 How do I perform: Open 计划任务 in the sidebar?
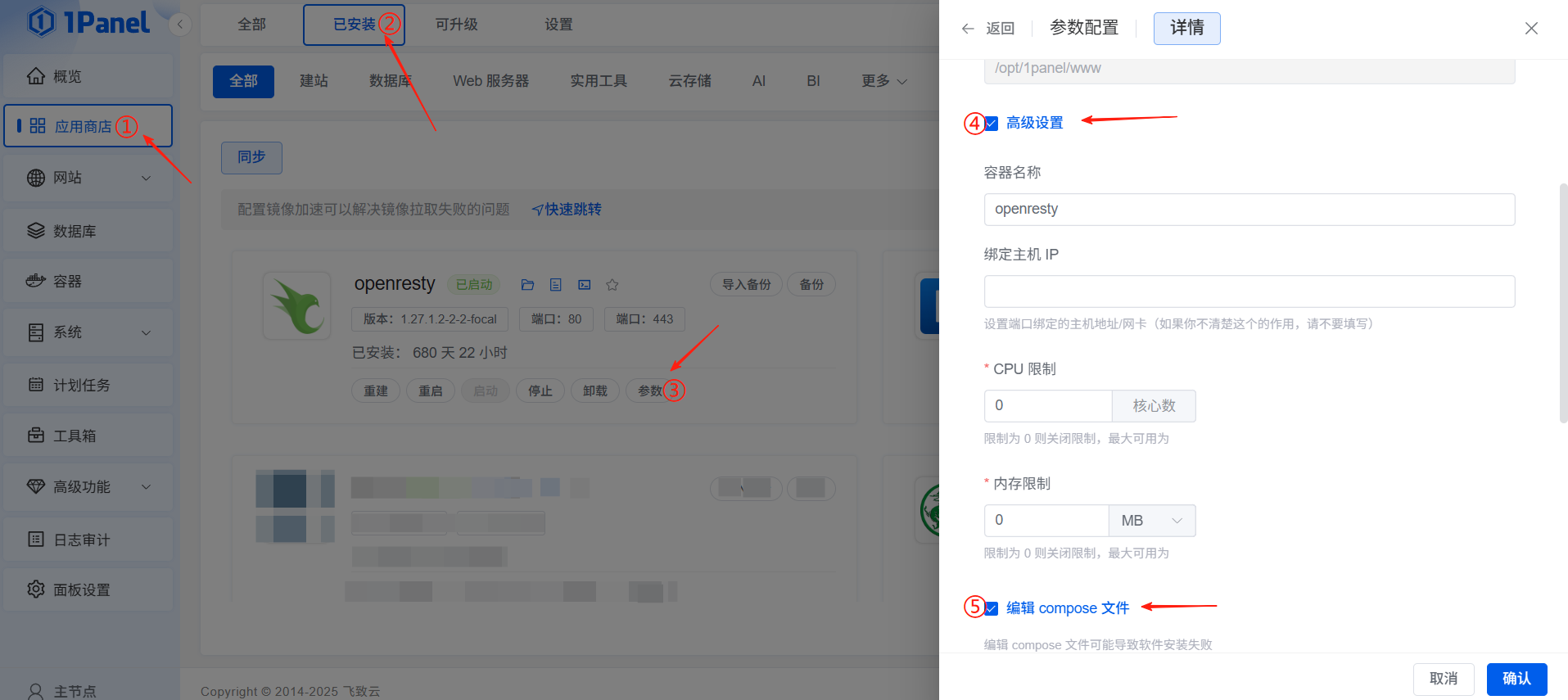[x=88, y=385]
